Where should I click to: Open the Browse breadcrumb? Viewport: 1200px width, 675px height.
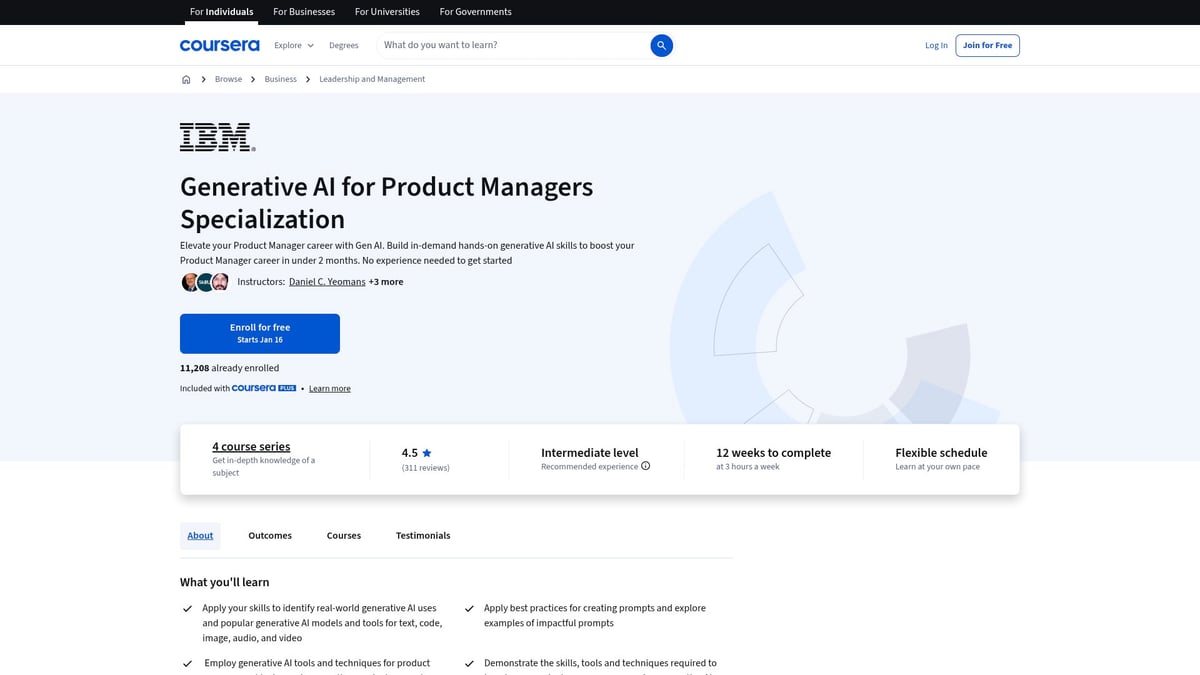pyautogui.click(x=228, y=79)
